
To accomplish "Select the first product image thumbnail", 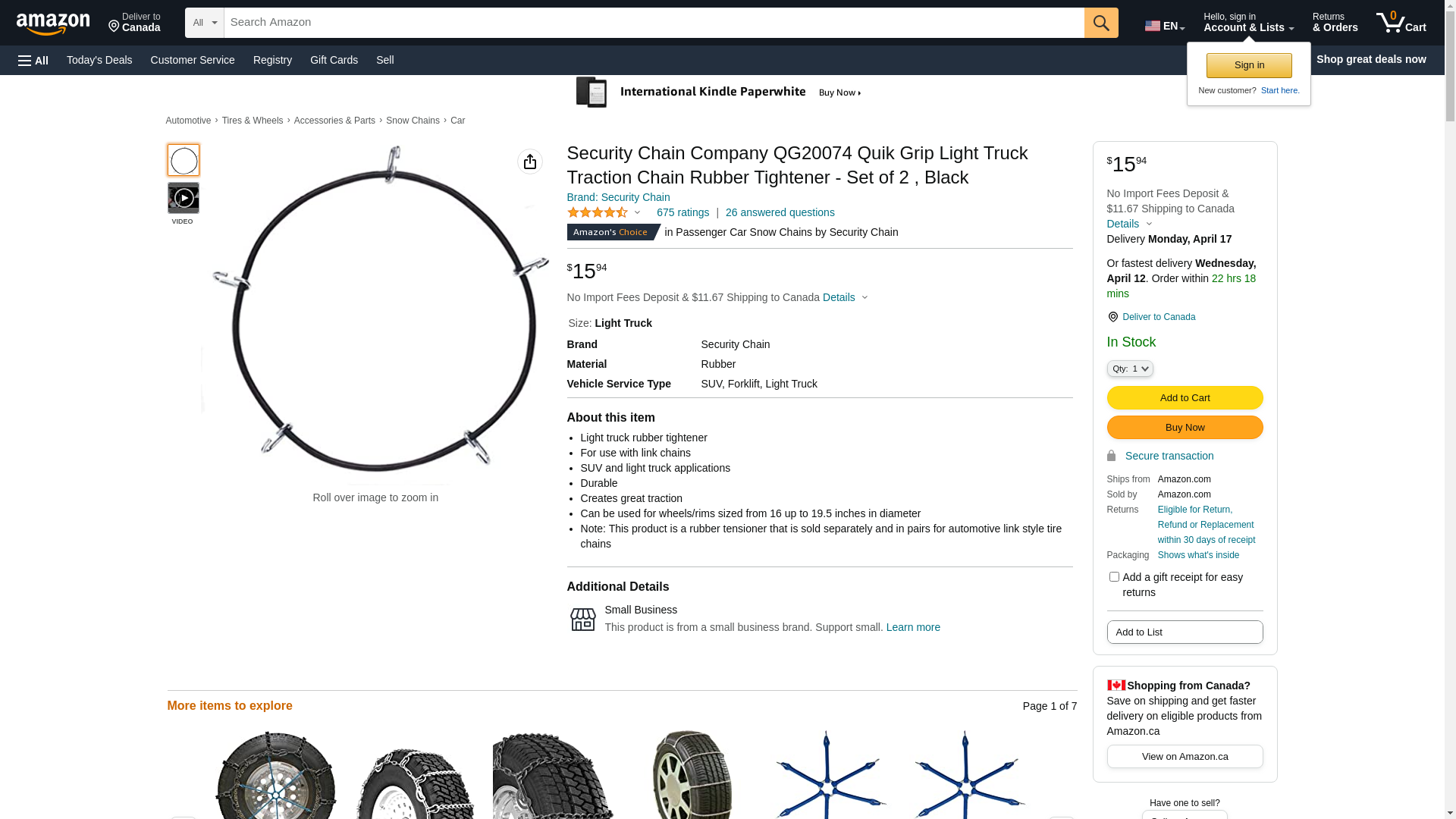I will tap(184, 161).
